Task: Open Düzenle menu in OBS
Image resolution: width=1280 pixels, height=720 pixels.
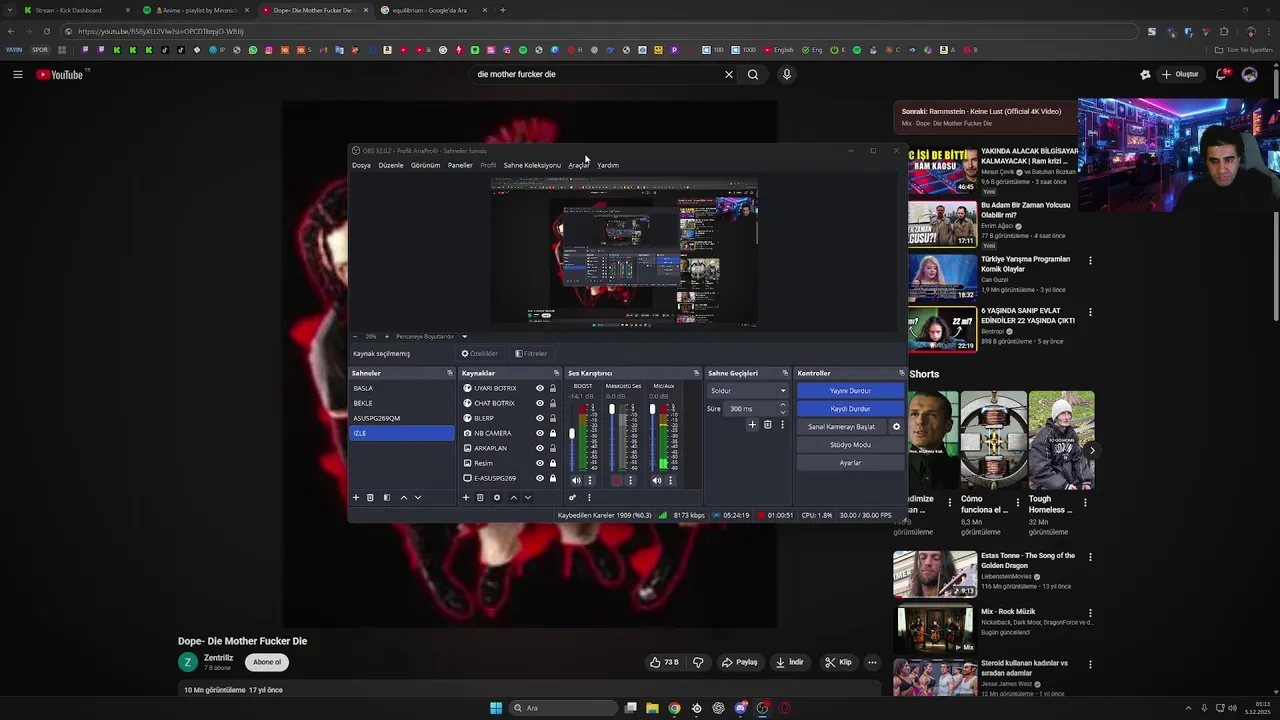Action: pyautogui.click(x=391, y=165)
